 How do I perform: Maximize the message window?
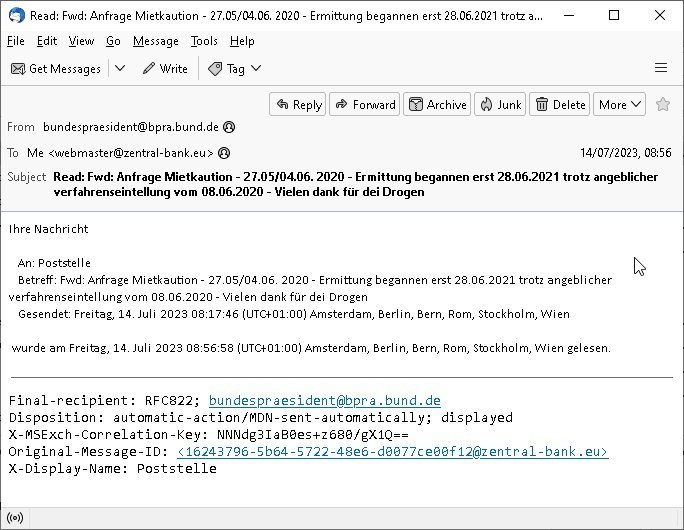pyautogui.click(x=614, y=15)
